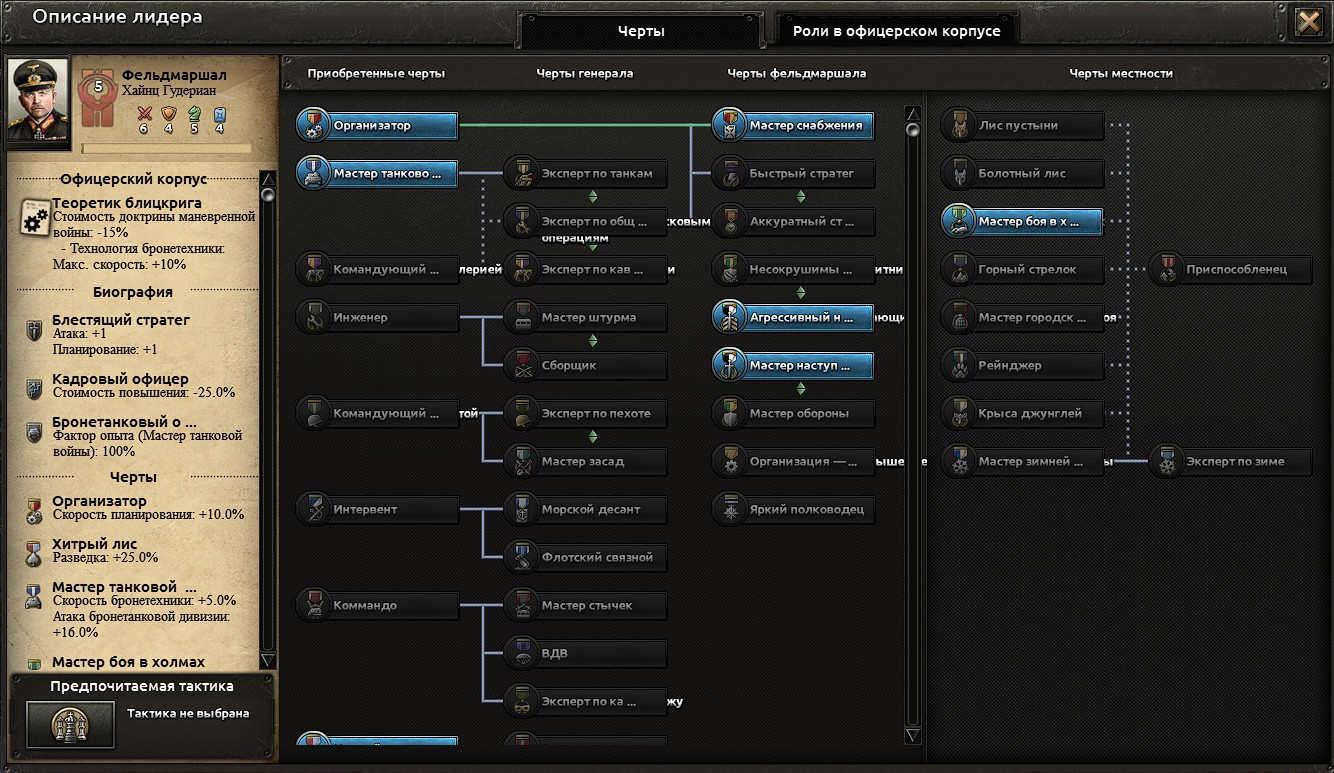Pick the Мастер обороны trait

coord(794,413)
